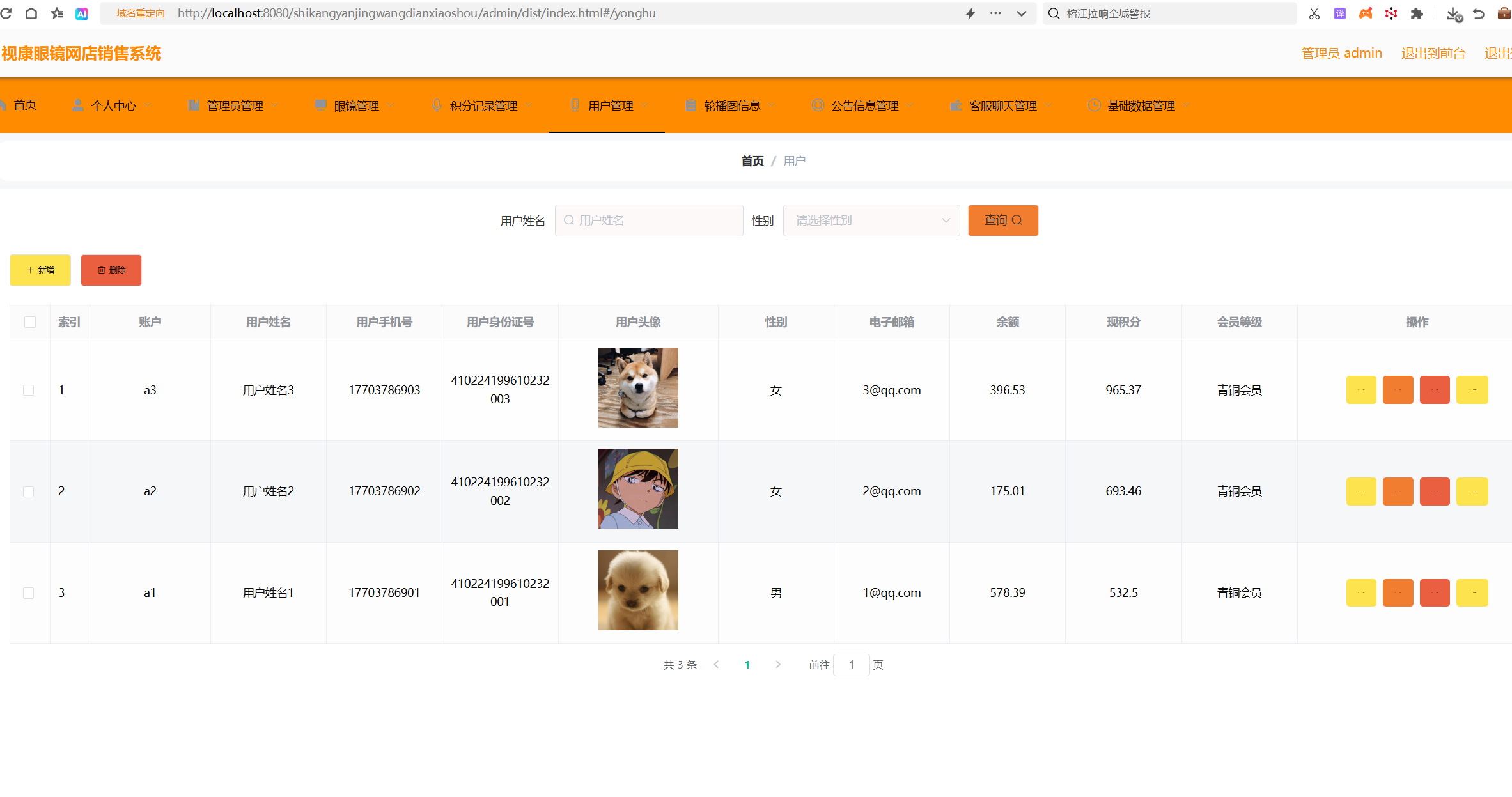Click the shiba dog avatar thumbnail of user a3

pos(637,387)
